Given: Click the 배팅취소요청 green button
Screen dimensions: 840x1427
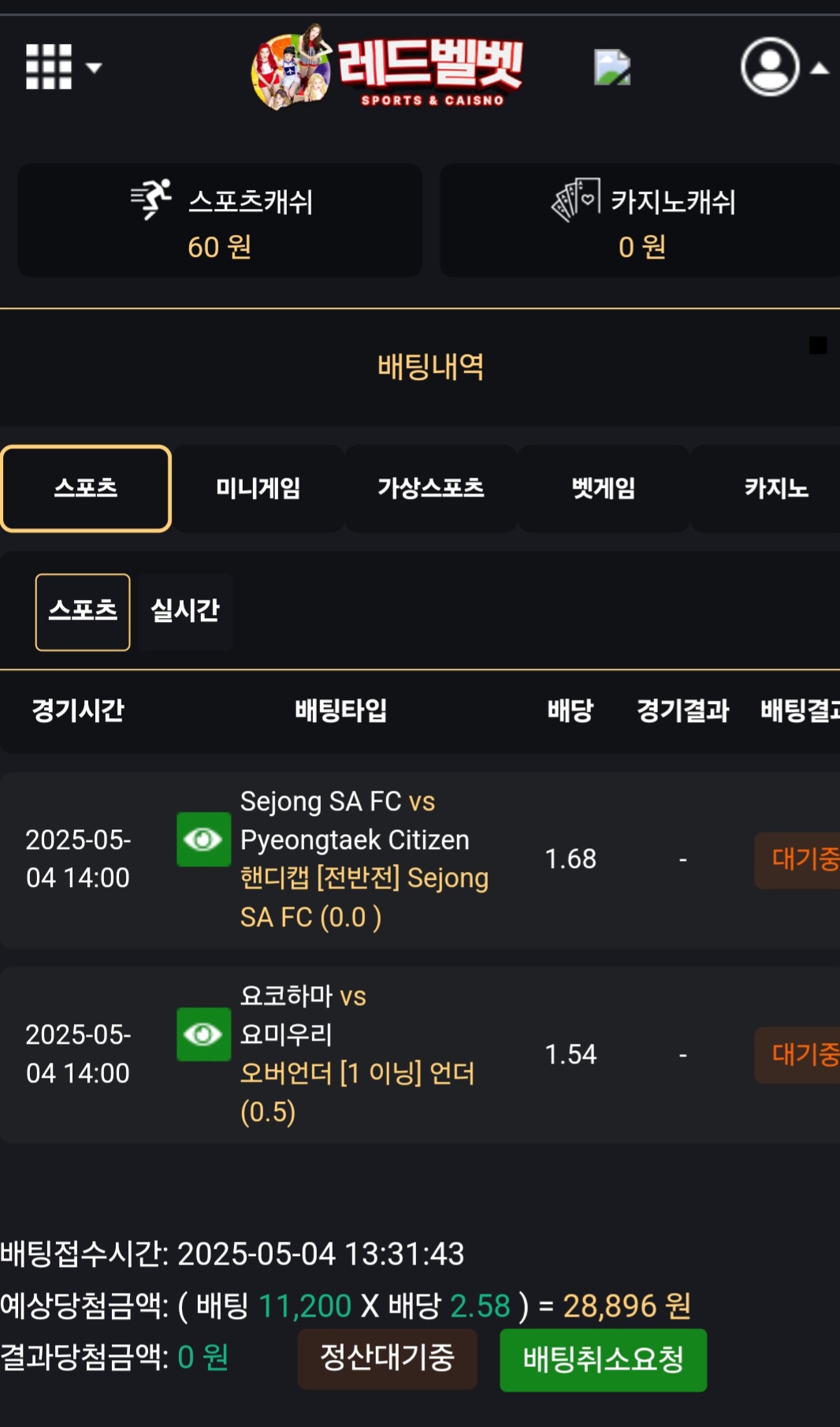Looking at the screenshot, I should (604, 1360).
